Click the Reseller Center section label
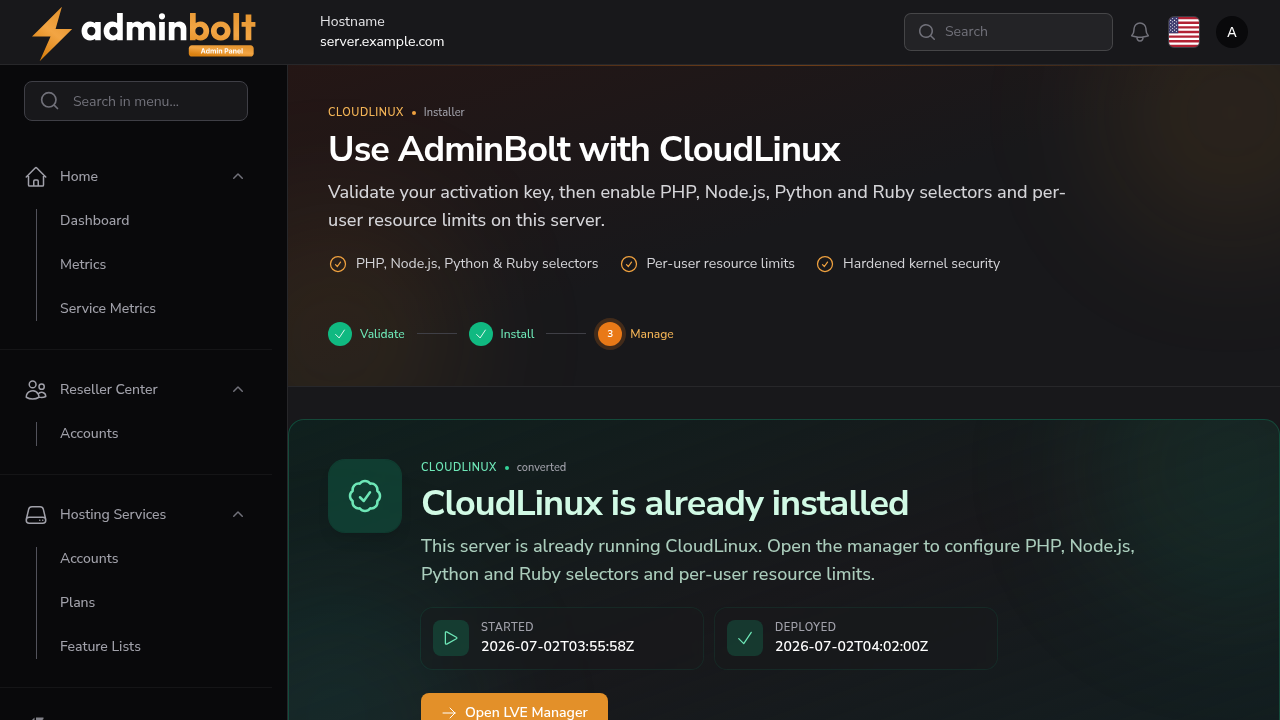This screenshot has width=1280, height=720. click(109, 389)
